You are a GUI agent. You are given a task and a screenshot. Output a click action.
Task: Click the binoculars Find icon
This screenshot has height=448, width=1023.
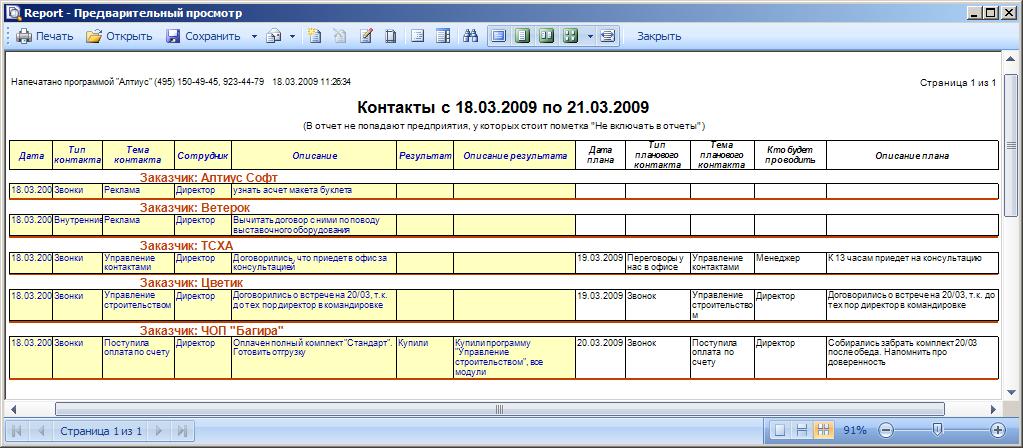[x=472, y=36]
